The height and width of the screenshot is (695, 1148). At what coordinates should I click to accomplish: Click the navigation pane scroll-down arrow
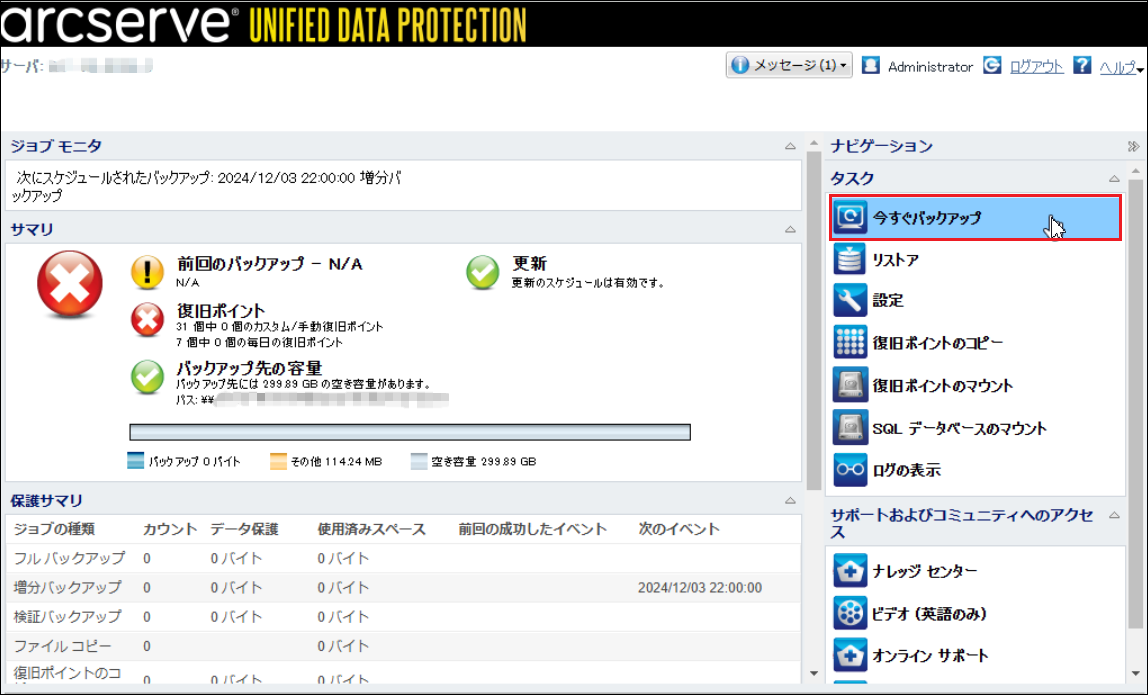tap(1136, 673)
